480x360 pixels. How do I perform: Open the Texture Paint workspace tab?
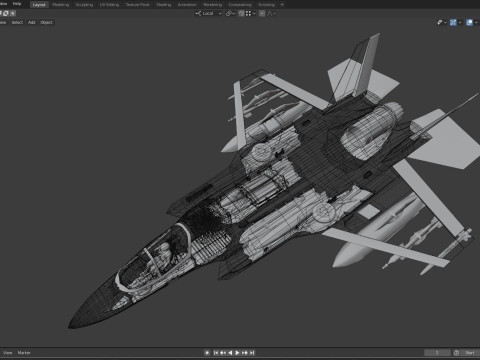[x=137, y=5]
